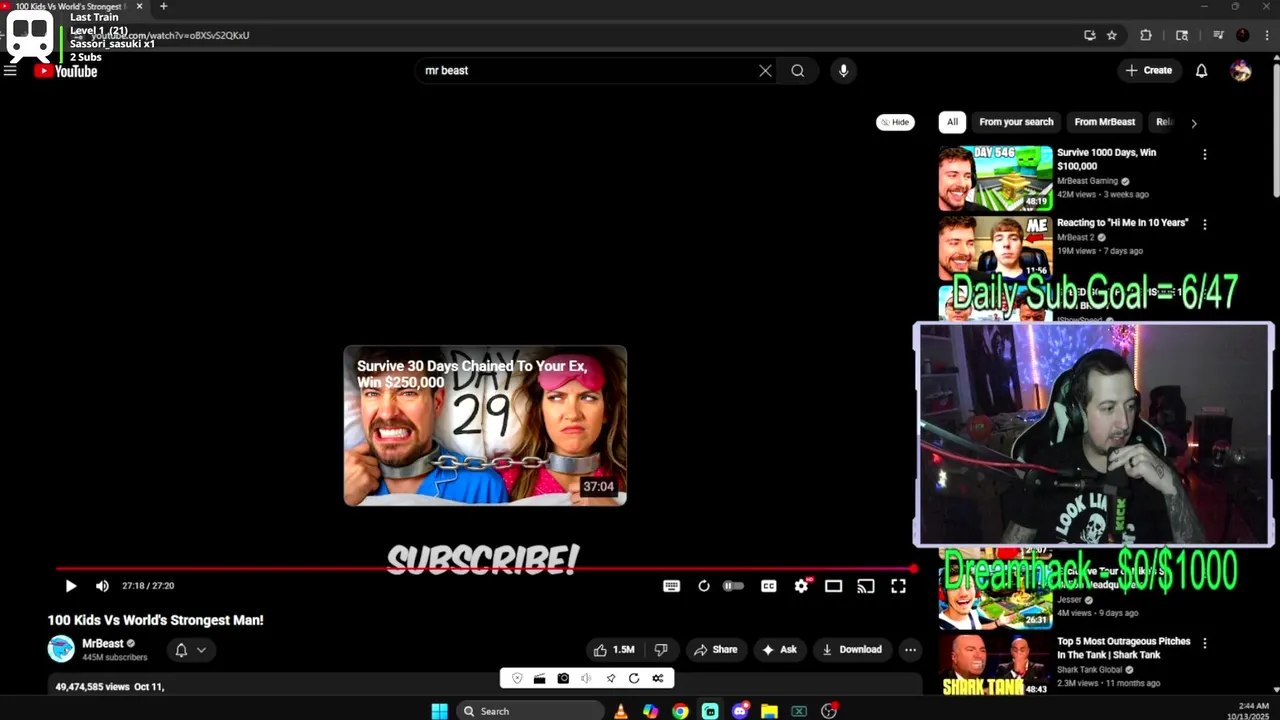
Task: Click the Ask button
Action: pos(780,649)
